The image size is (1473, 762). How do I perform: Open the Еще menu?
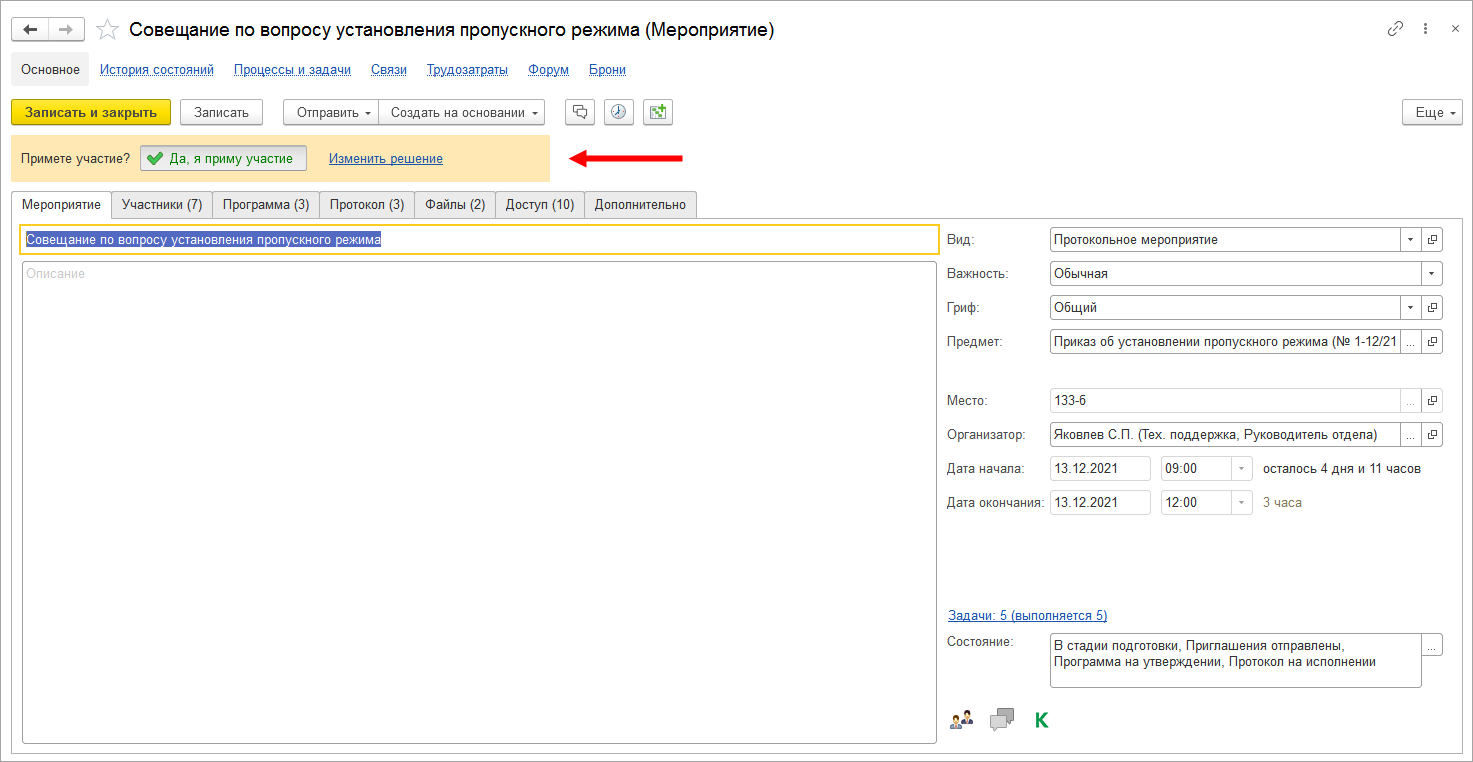click(1432, 112)
